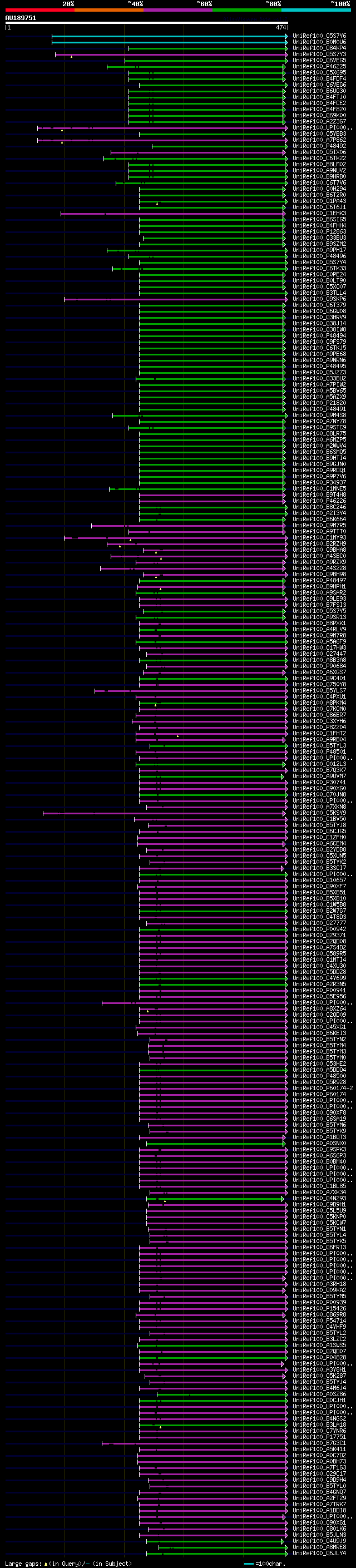Click the purple ~60% identity legend segment

[x=179, y=11]
